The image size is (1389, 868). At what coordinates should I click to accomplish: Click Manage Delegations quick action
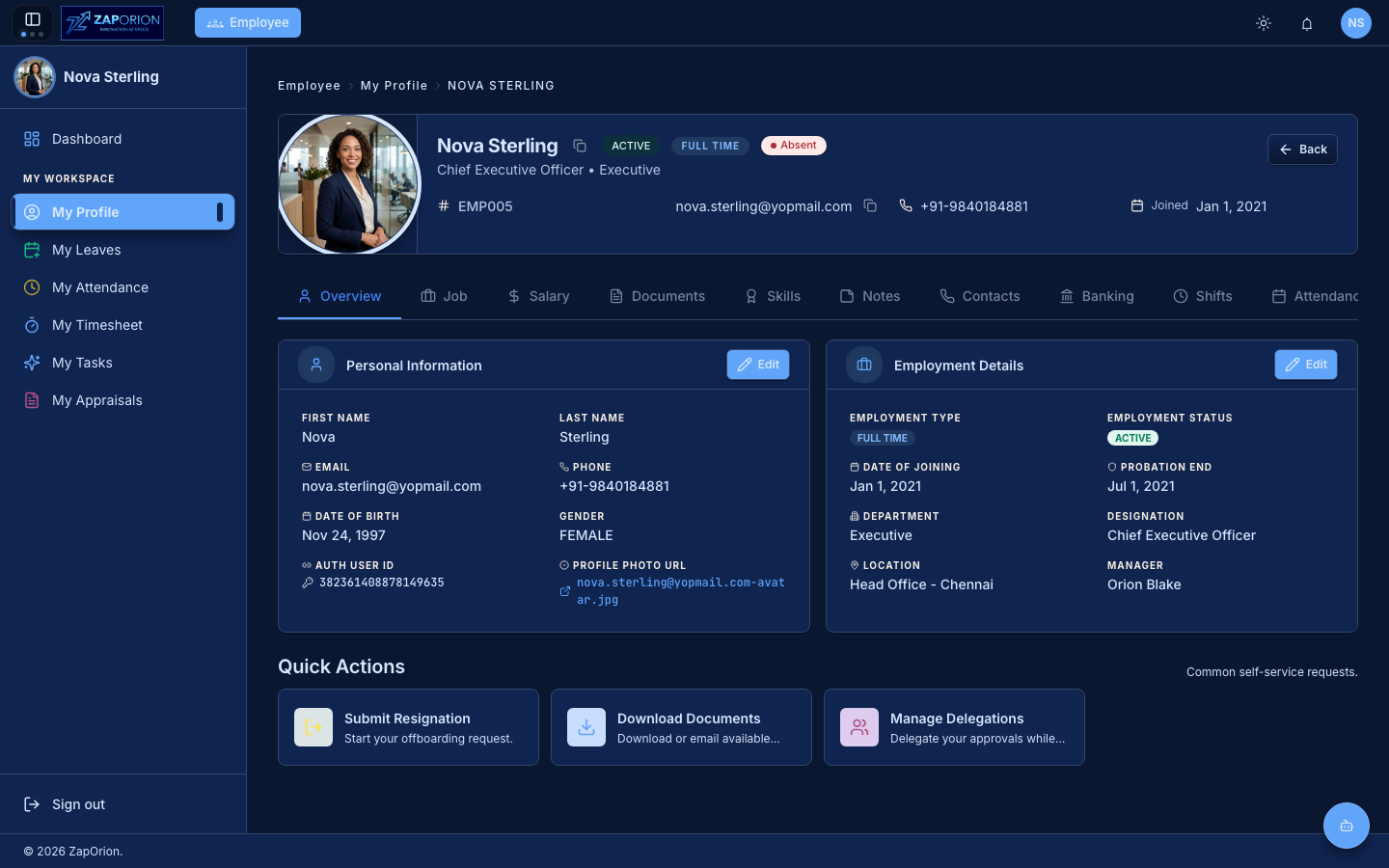tap(954, 727)
